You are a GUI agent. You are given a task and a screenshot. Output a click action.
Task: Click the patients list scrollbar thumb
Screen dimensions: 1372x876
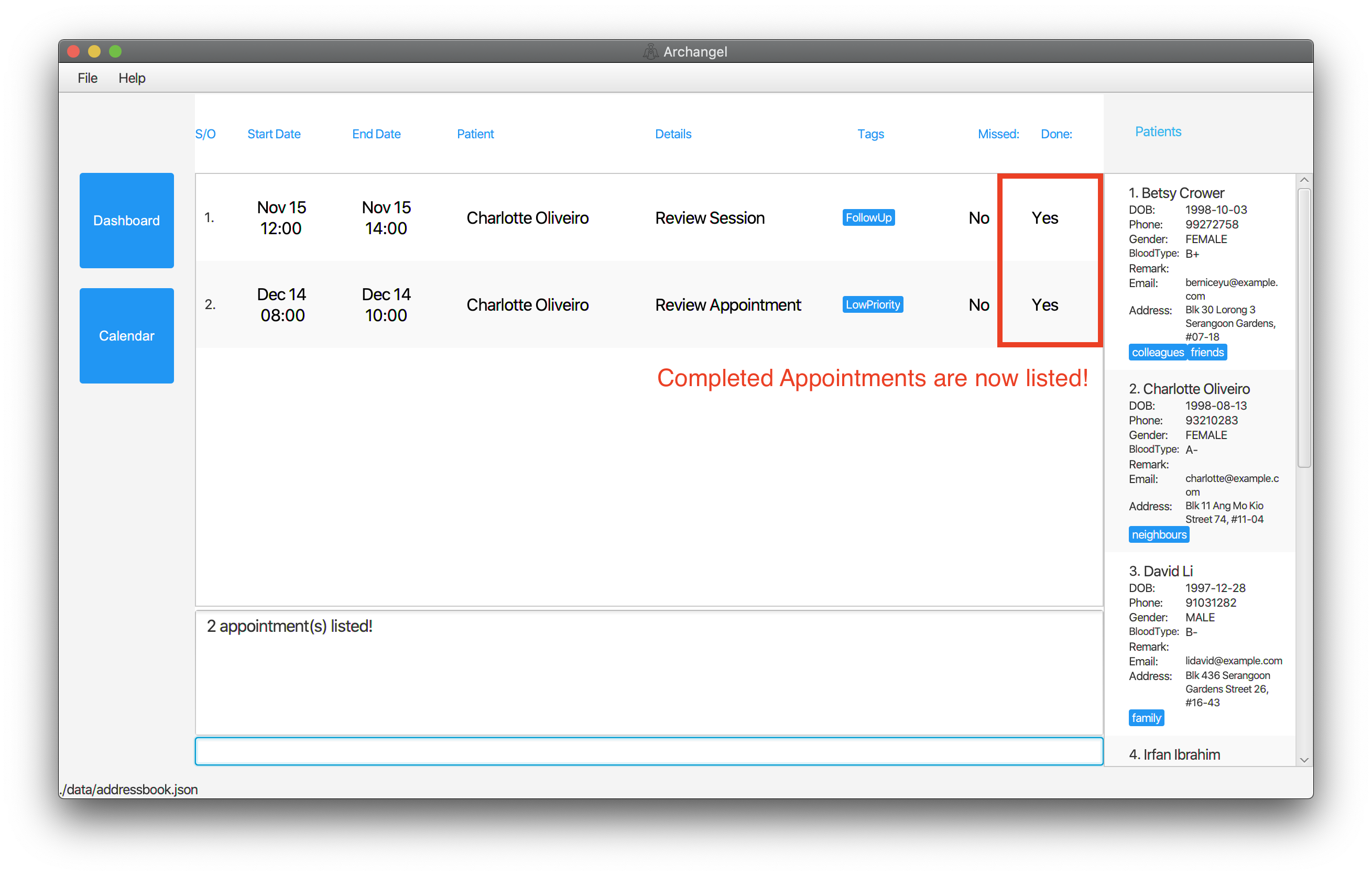[x=1304, y=328]
